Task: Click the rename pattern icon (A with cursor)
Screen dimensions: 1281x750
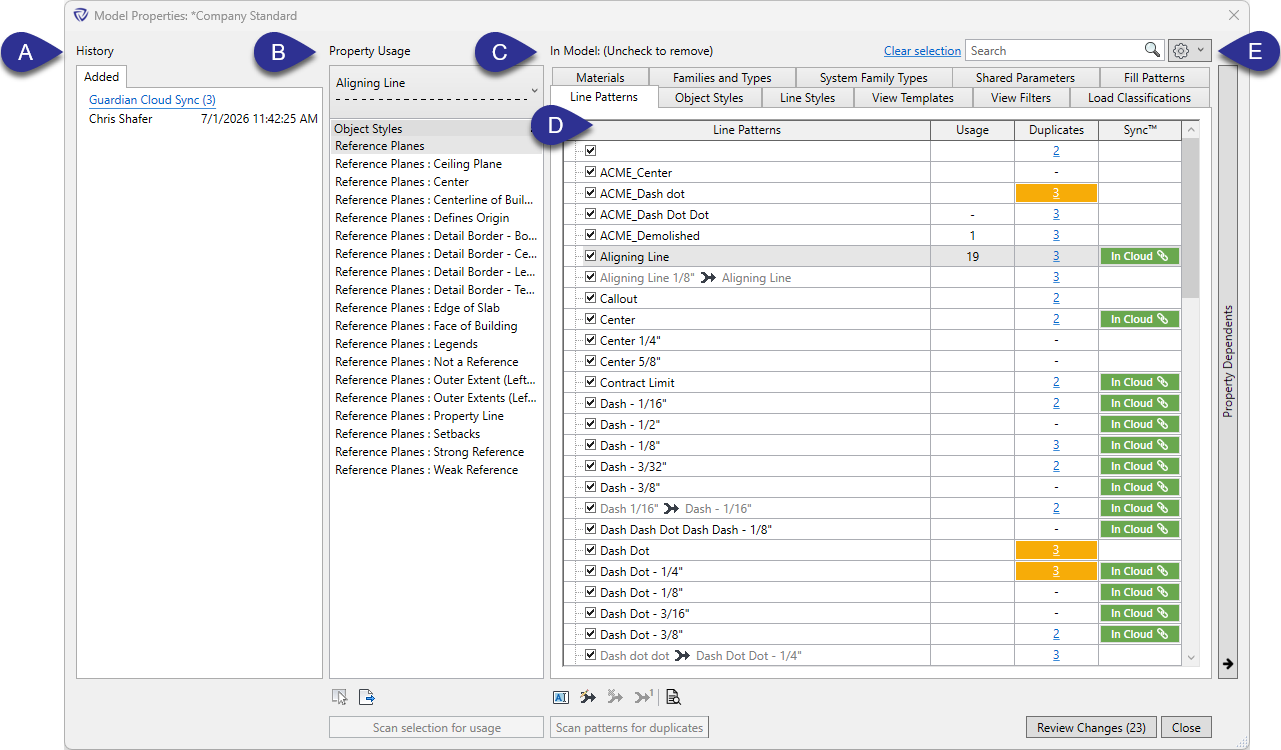Action: 561,698
